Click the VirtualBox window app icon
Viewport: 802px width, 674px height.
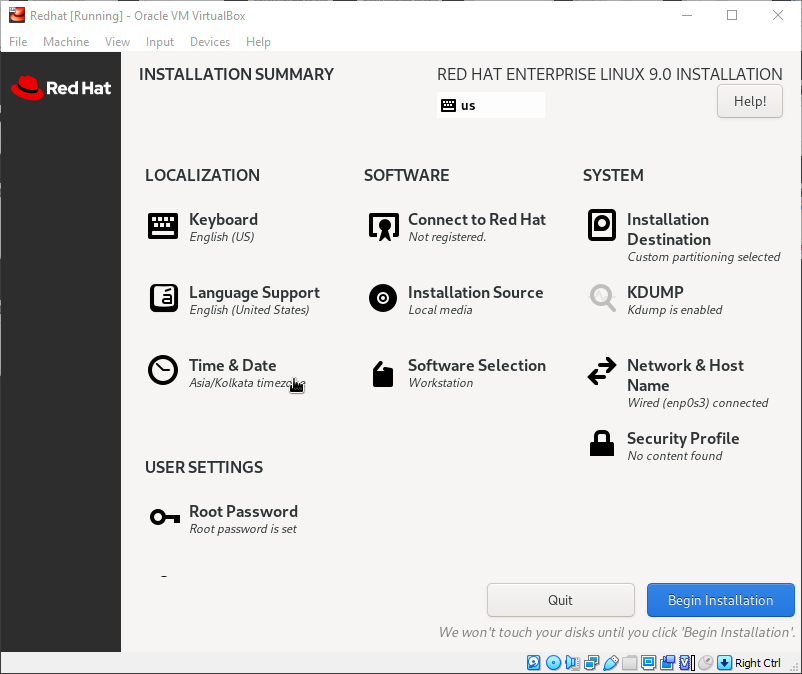(17, 15)
